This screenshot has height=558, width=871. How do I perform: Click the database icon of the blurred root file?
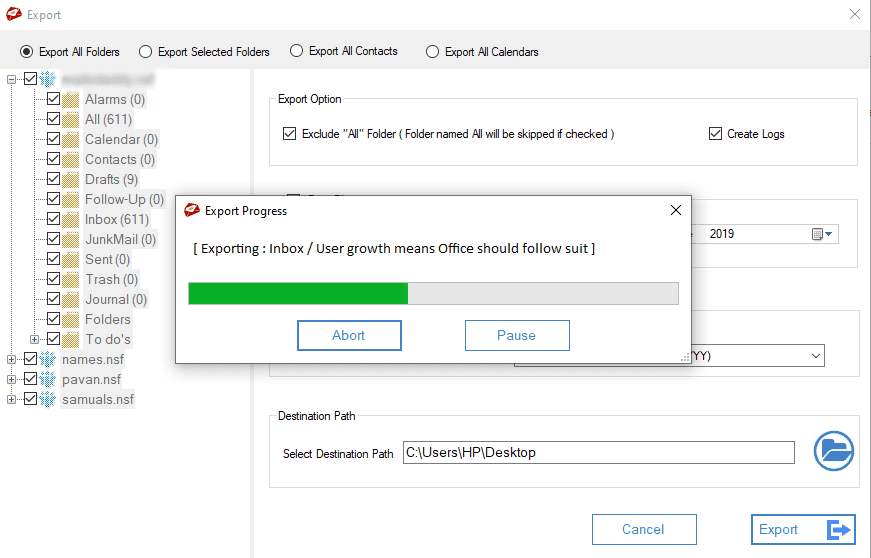48,79
